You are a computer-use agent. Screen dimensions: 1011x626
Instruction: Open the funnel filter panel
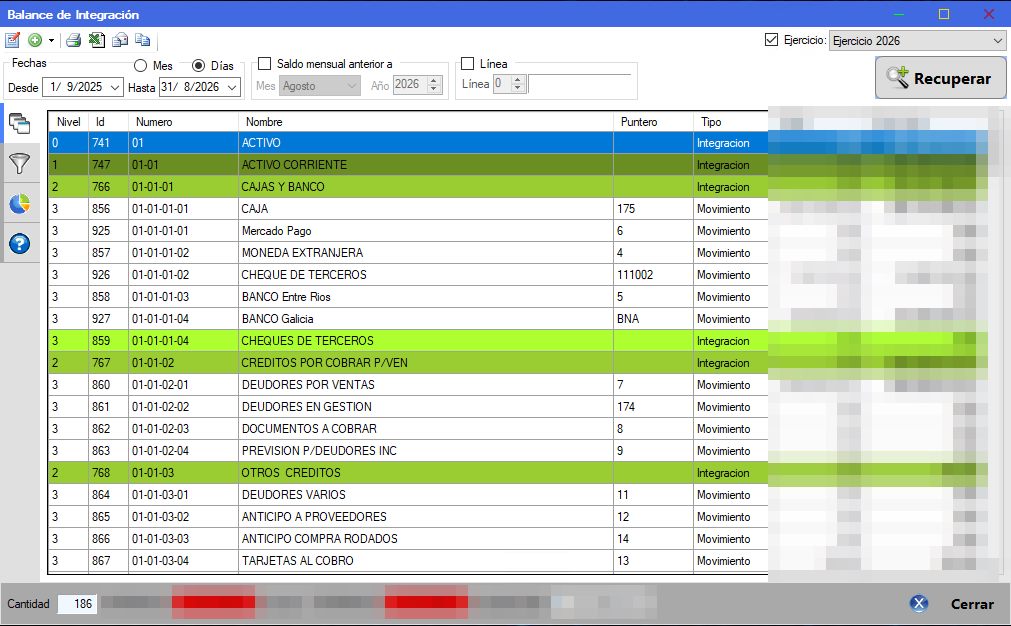[19, 164]
